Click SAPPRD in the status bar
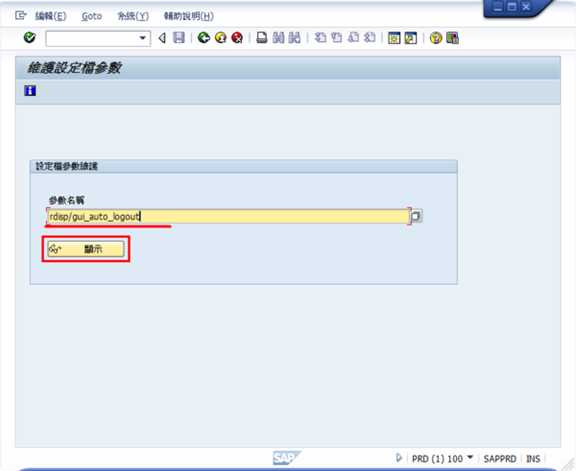Image resolution: width=576 pixels, height=471 pixels. tap(500, 459)
